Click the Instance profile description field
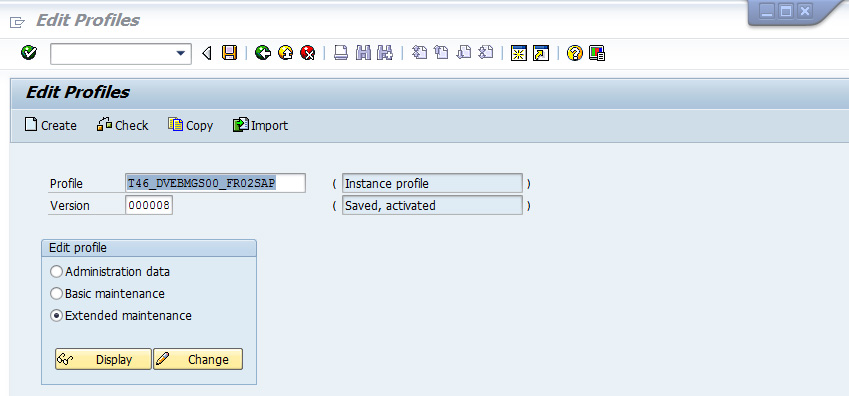This screenshot has height=396, width=849. pyautogui.click(x=432, y=183)
